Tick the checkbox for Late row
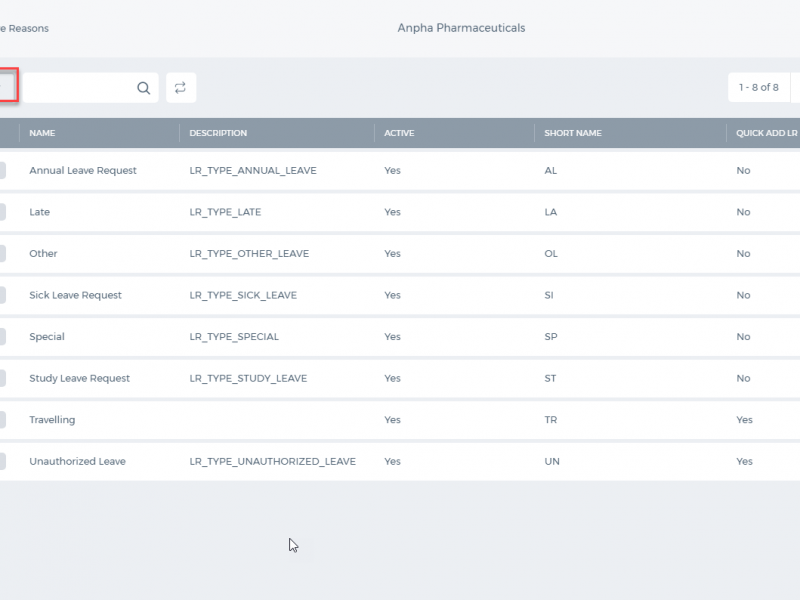Image resolution: width=800 pixels, height=600 pixels. tap(3, 212)
